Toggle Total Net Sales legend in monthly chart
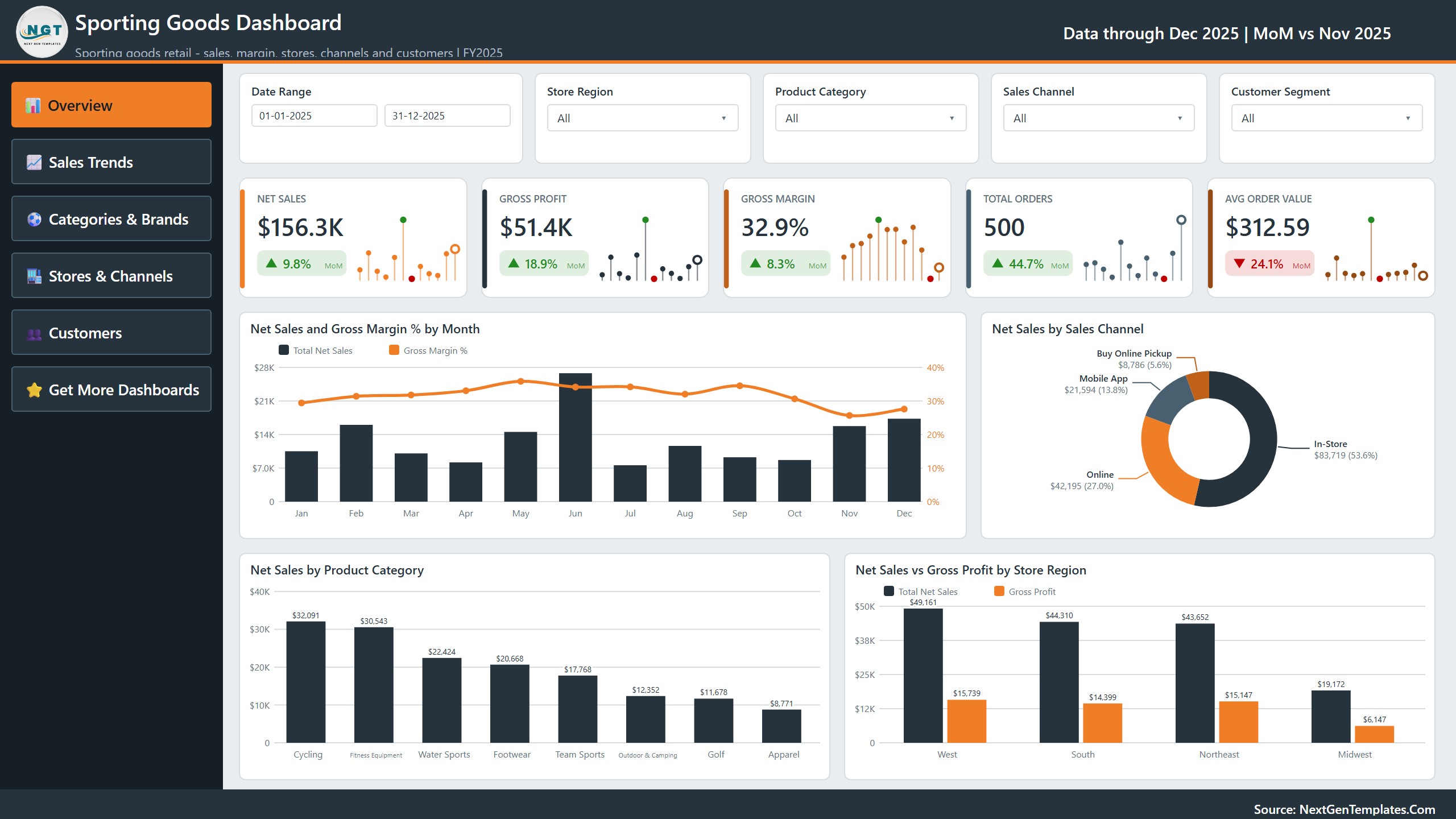 coord(316,350)
